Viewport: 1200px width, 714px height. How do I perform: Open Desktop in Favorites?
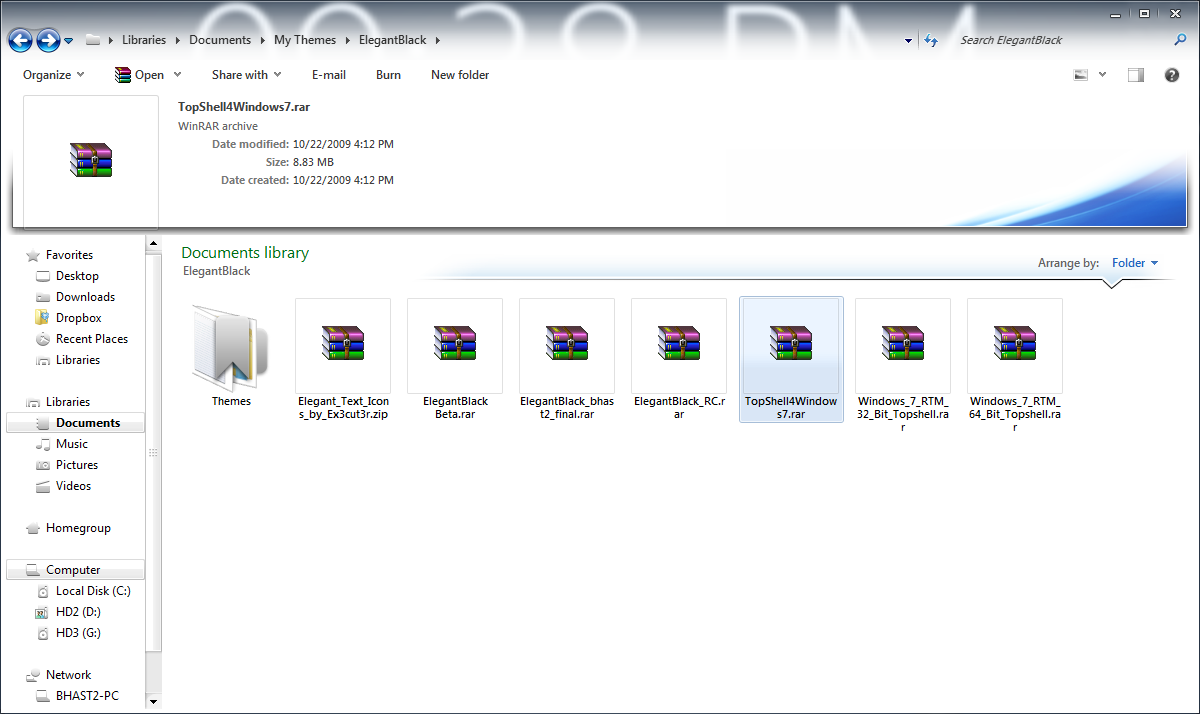77,276
